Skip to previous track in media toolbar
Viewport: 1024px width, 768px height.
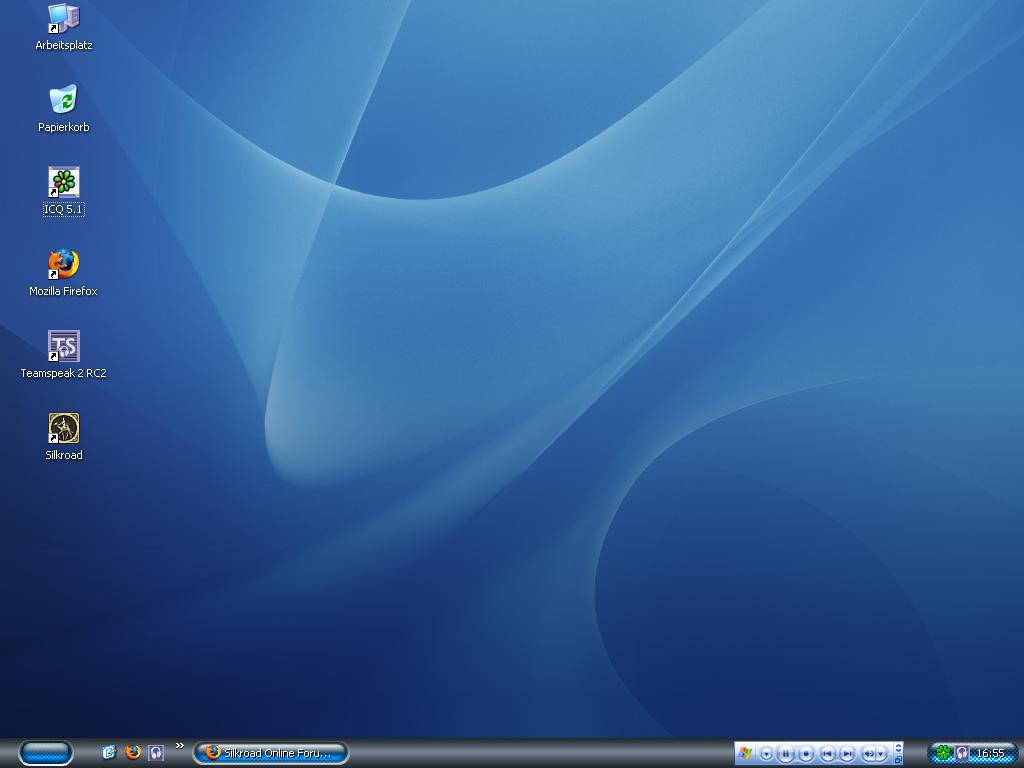point(827,754)
